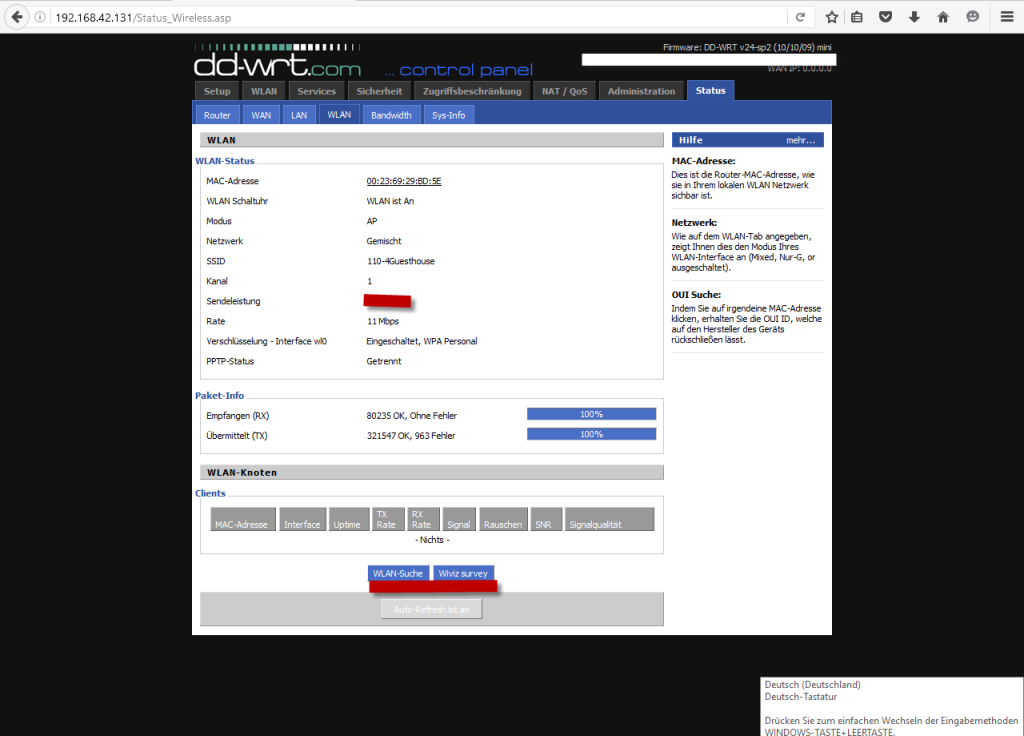This screenshot has height=736, width=1024.
Task: Click the Firmware DD-WRT v24-sp2 version text
Action: tap(747, 47)
